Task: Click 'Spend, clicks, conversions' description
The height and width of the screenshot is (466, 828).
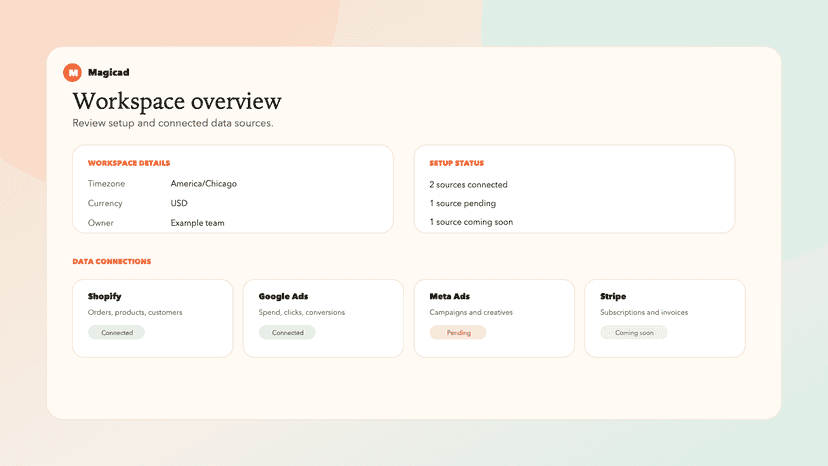Action: point(302,312)
